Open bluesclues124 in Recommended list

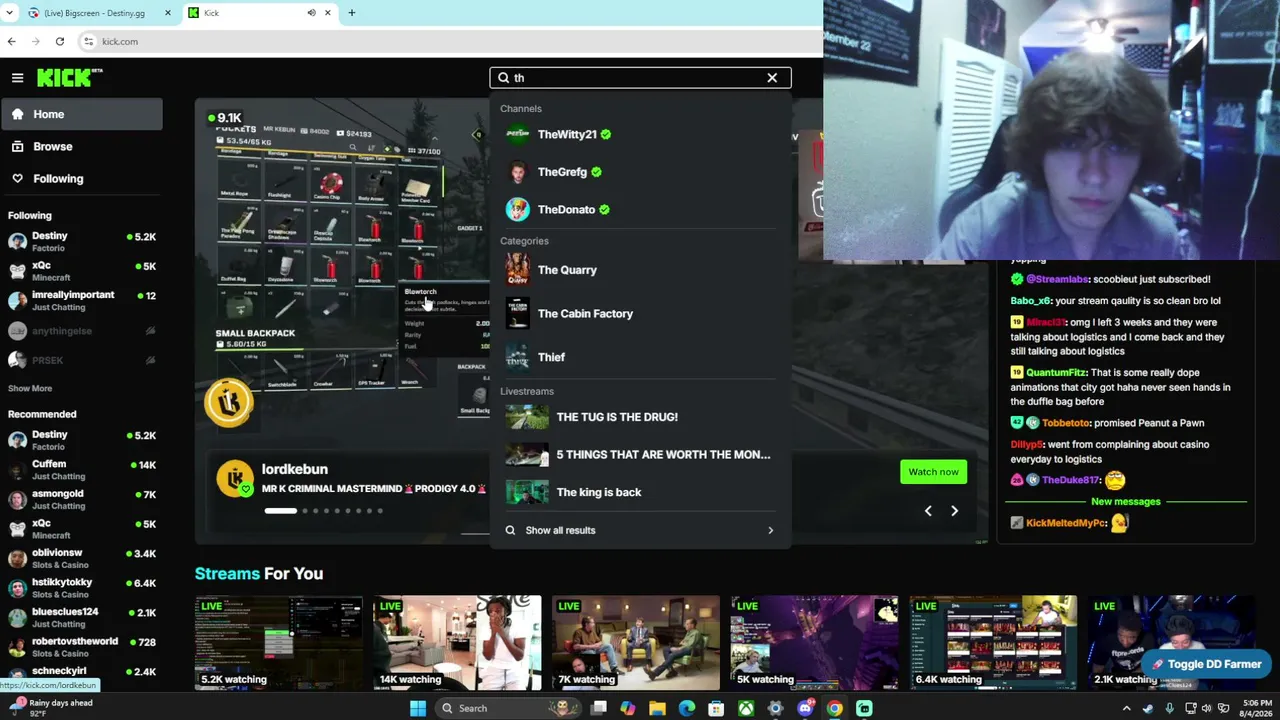click(81, 617)
